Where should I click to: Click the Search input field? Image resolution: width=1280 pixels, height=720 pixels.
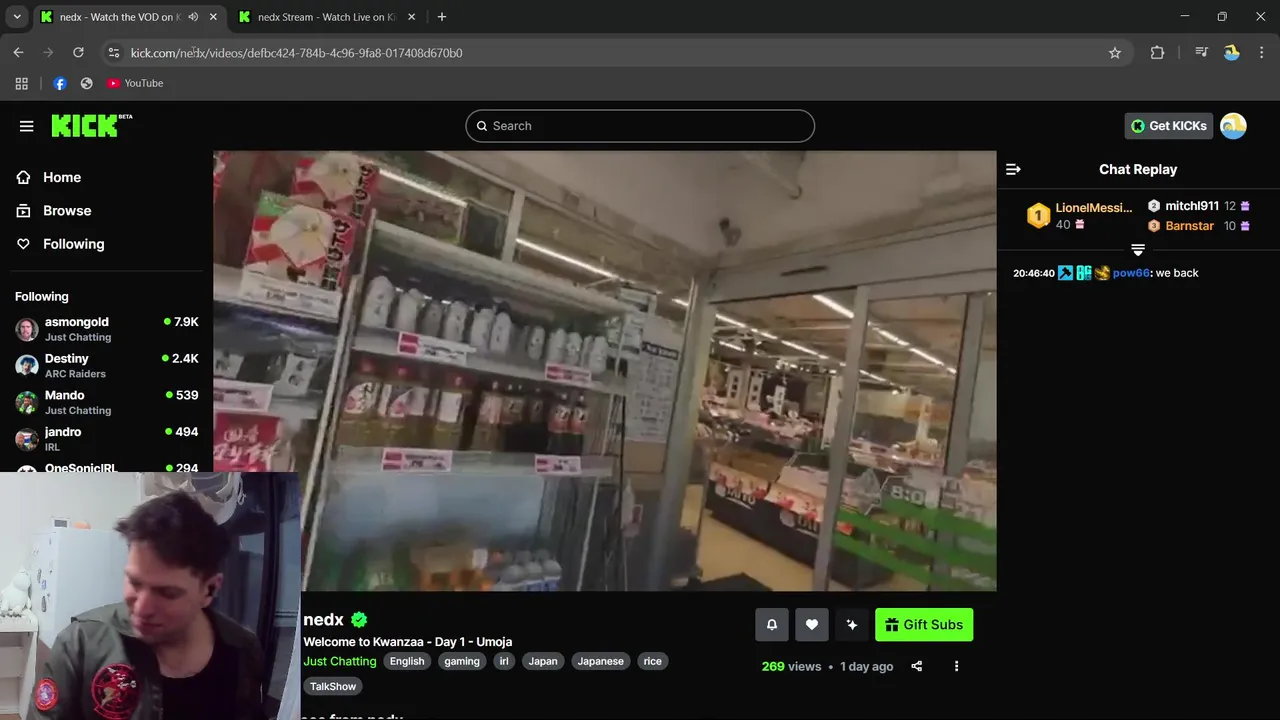click(x=640, y=126)
